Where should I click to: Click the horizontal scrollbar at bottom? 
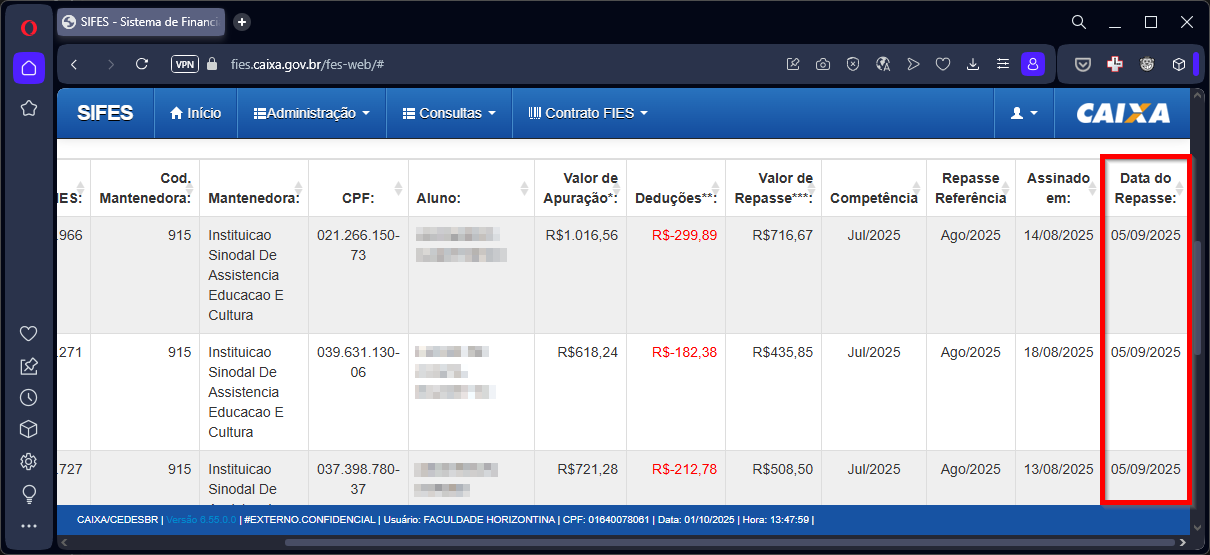620,542
